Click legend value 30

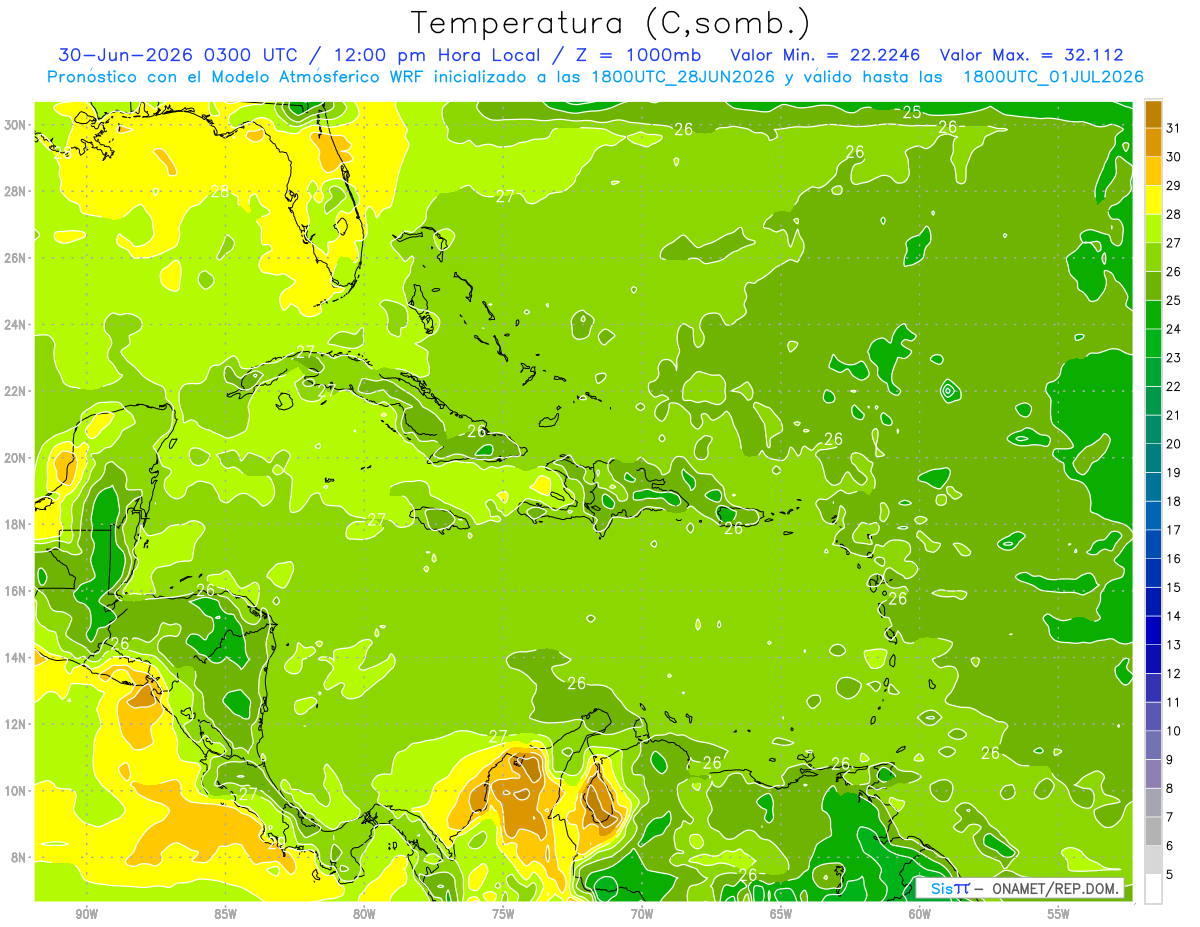(1173, 157)
